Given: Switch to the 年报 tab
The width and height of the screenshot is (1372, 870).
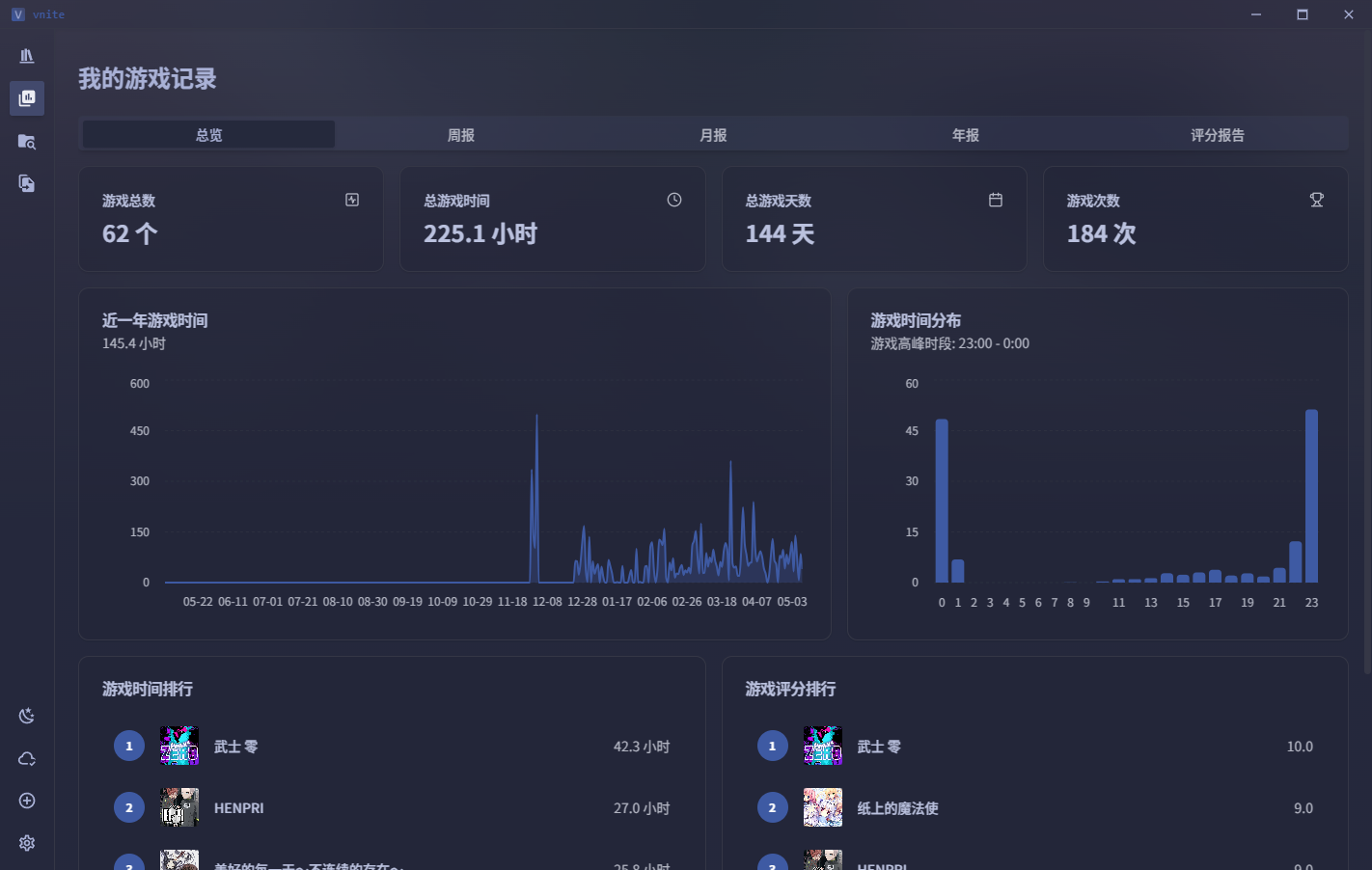Looking at the screenshot, I should [x=966, y=135].
